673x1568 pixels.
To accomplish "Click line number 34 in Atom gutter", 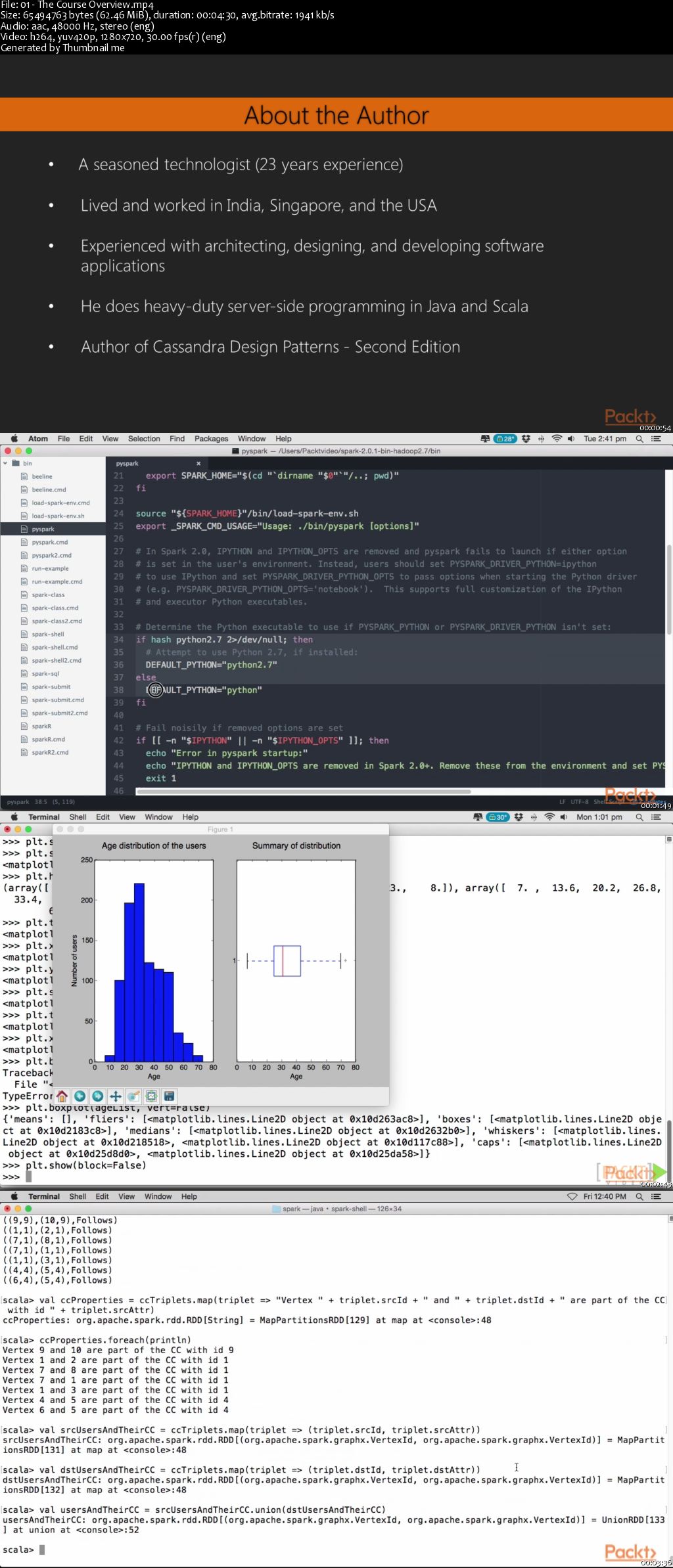I will point(118,640).
